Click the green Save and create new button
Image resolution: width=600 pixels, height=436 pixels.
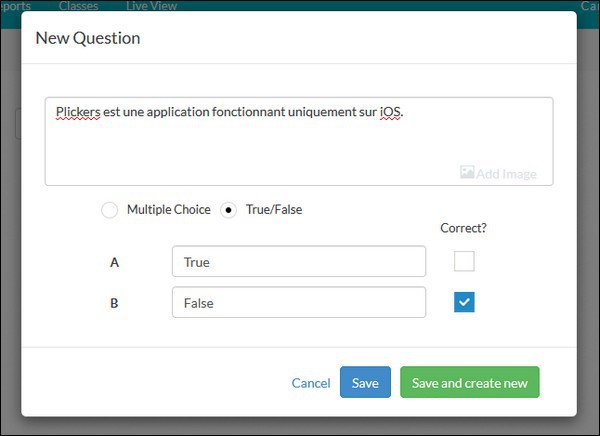tap(469, 383)
